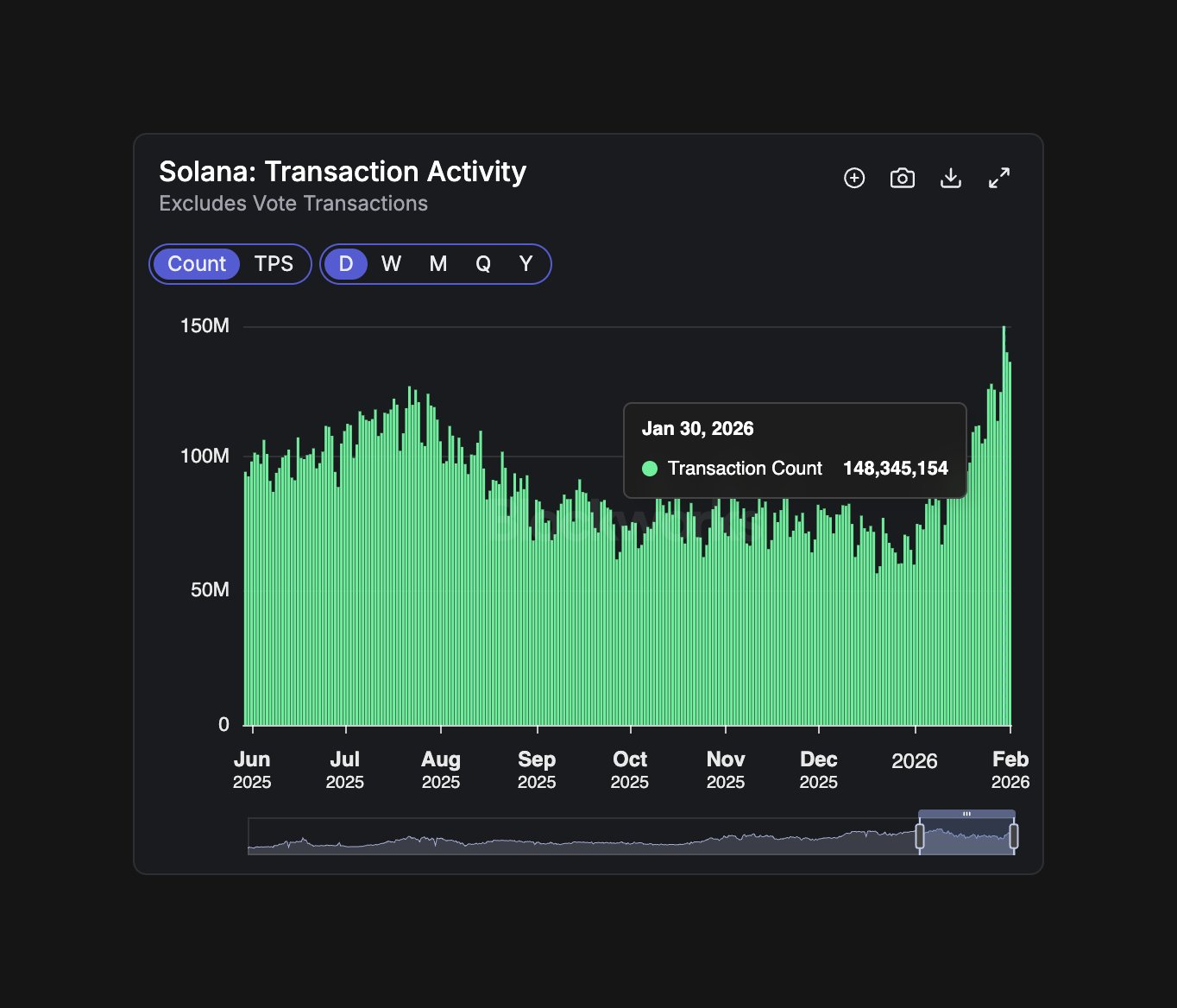Download chart data via download icon
1177x1008 pixels.
tap(951, 178)
